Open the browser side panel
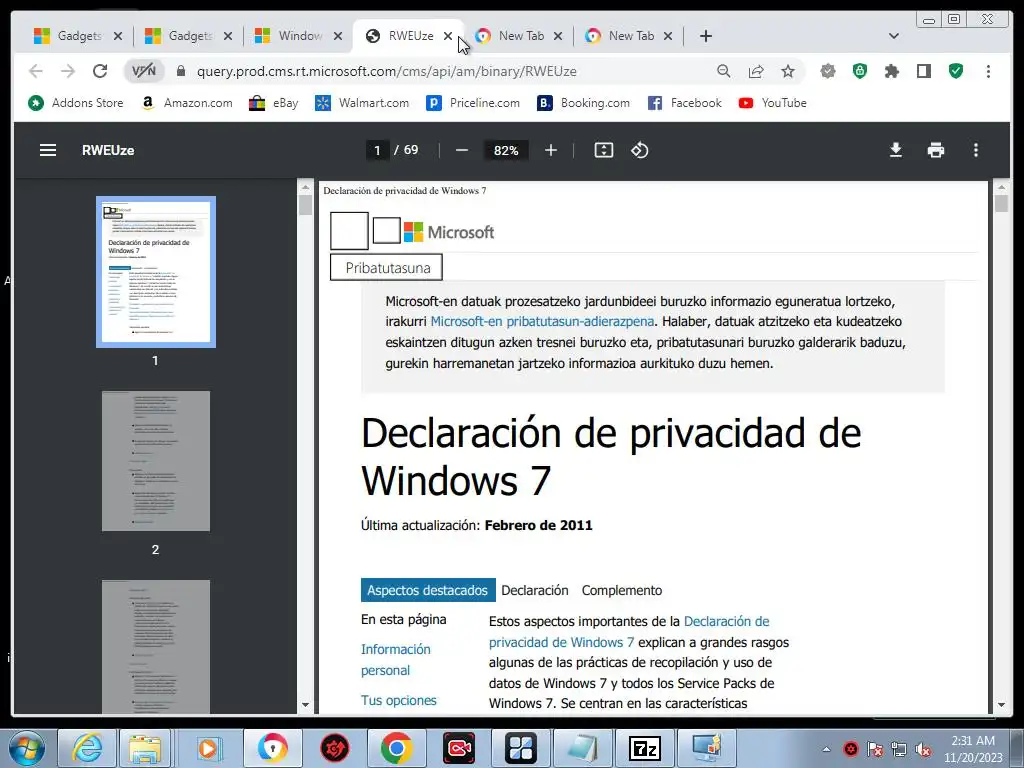Screen dimensions: 1024x768 923,71
